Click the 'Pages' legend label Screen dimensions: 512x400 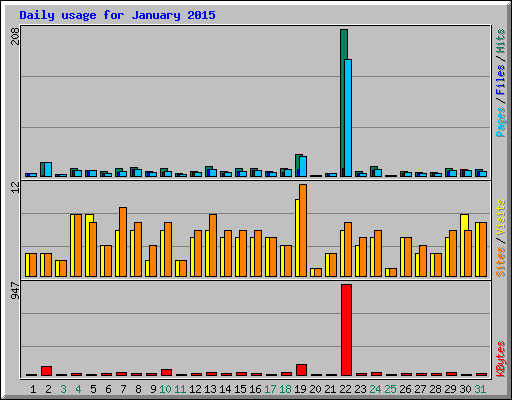coord(500,122)
